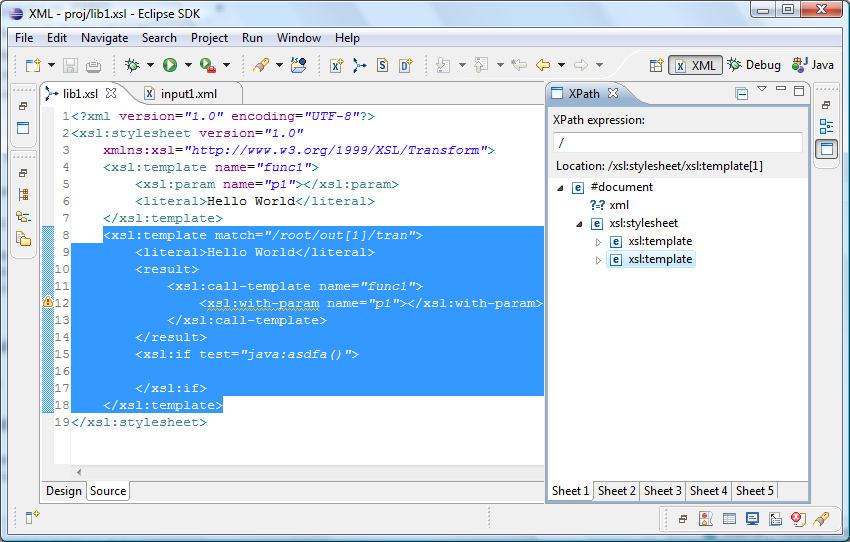Open the New file dropdown arrow

click(50, 65)
